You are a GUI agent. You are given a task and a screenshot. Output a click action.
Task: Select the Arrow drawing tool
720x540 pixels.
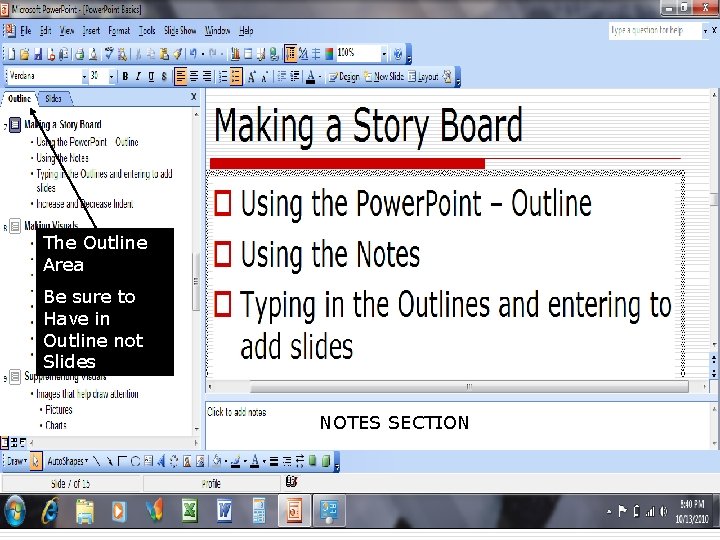coord(109,461)
